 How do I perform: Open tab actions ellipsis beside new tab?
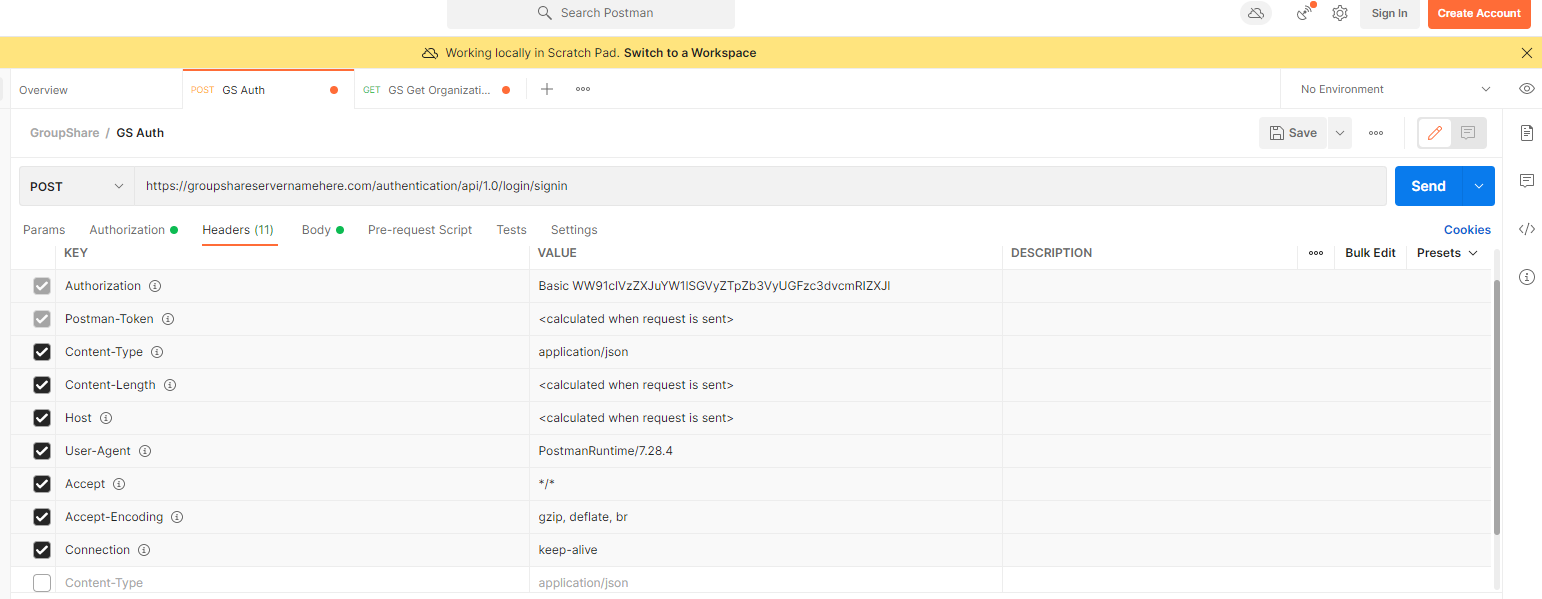[x=583, y=89]
